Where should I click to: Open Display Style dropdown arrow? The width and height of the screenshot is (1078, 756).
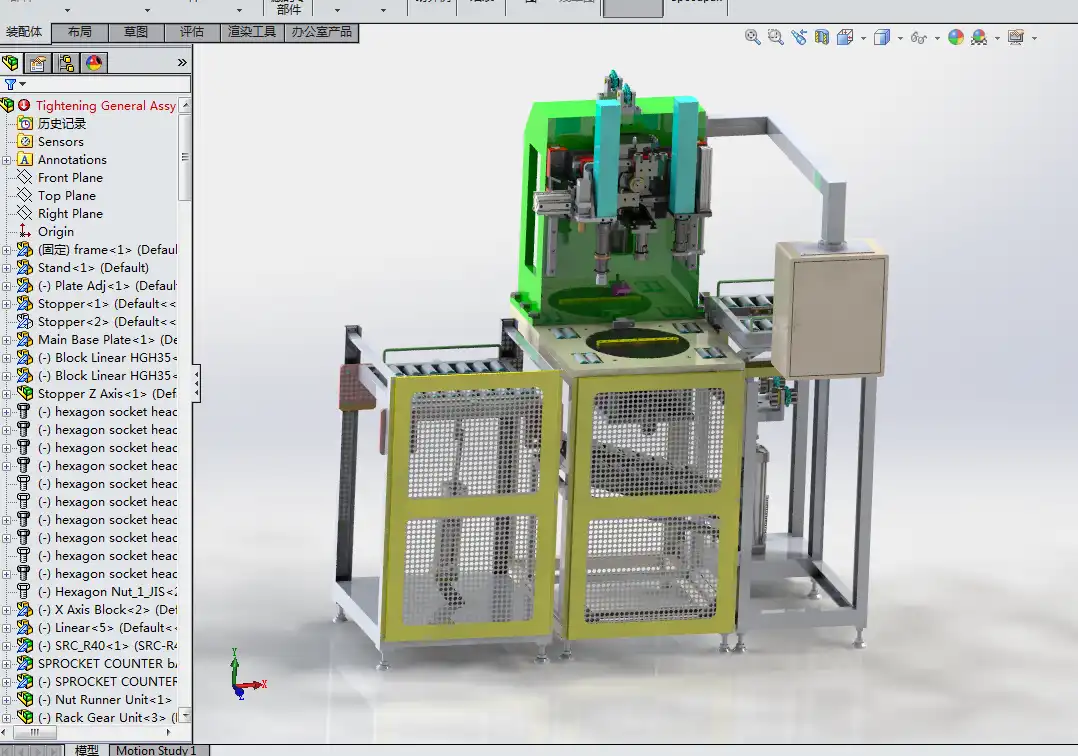pos(900,38)
